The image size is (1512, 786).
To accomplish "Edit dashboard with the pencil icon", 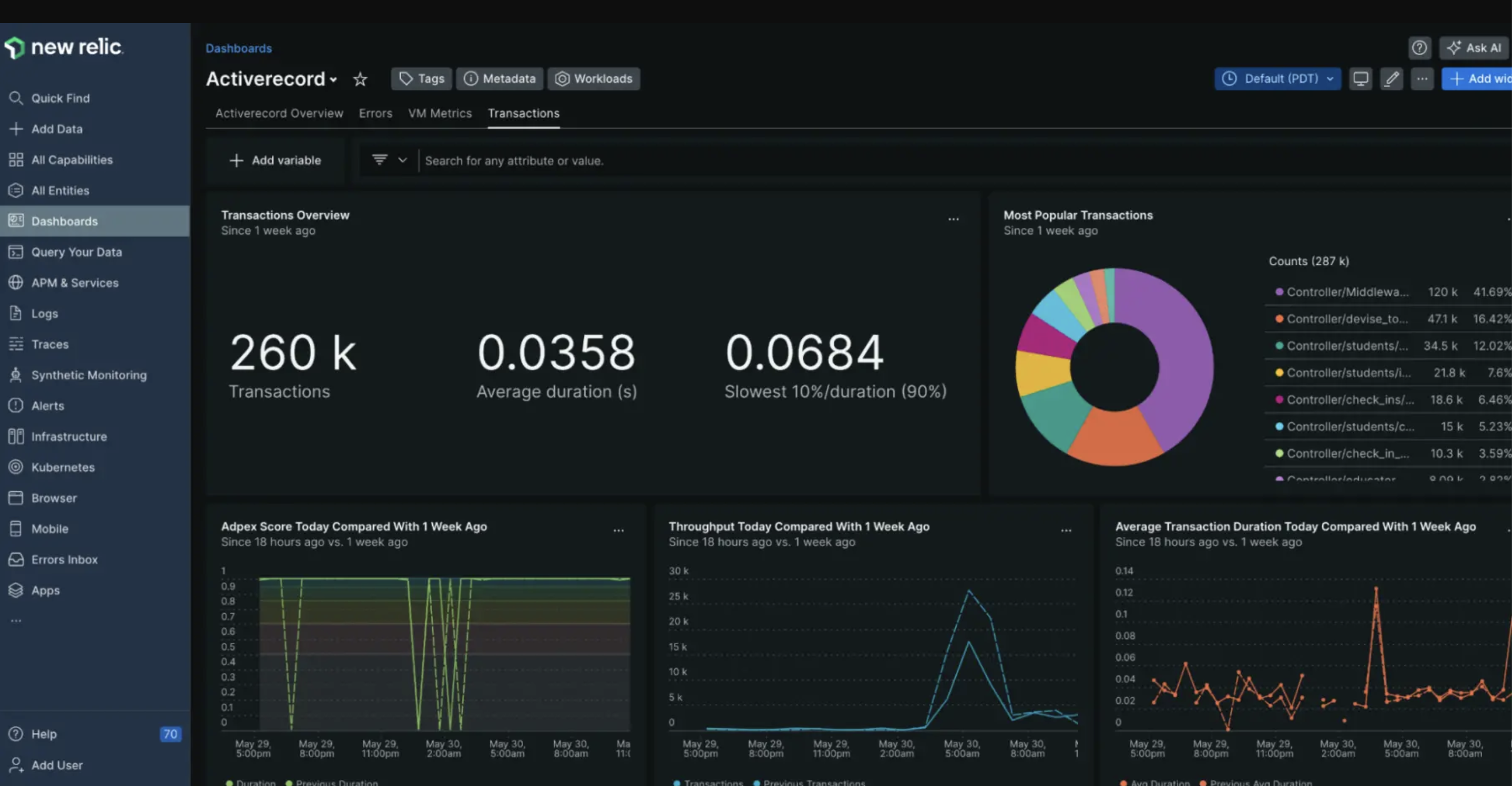I will [1391, 79].
